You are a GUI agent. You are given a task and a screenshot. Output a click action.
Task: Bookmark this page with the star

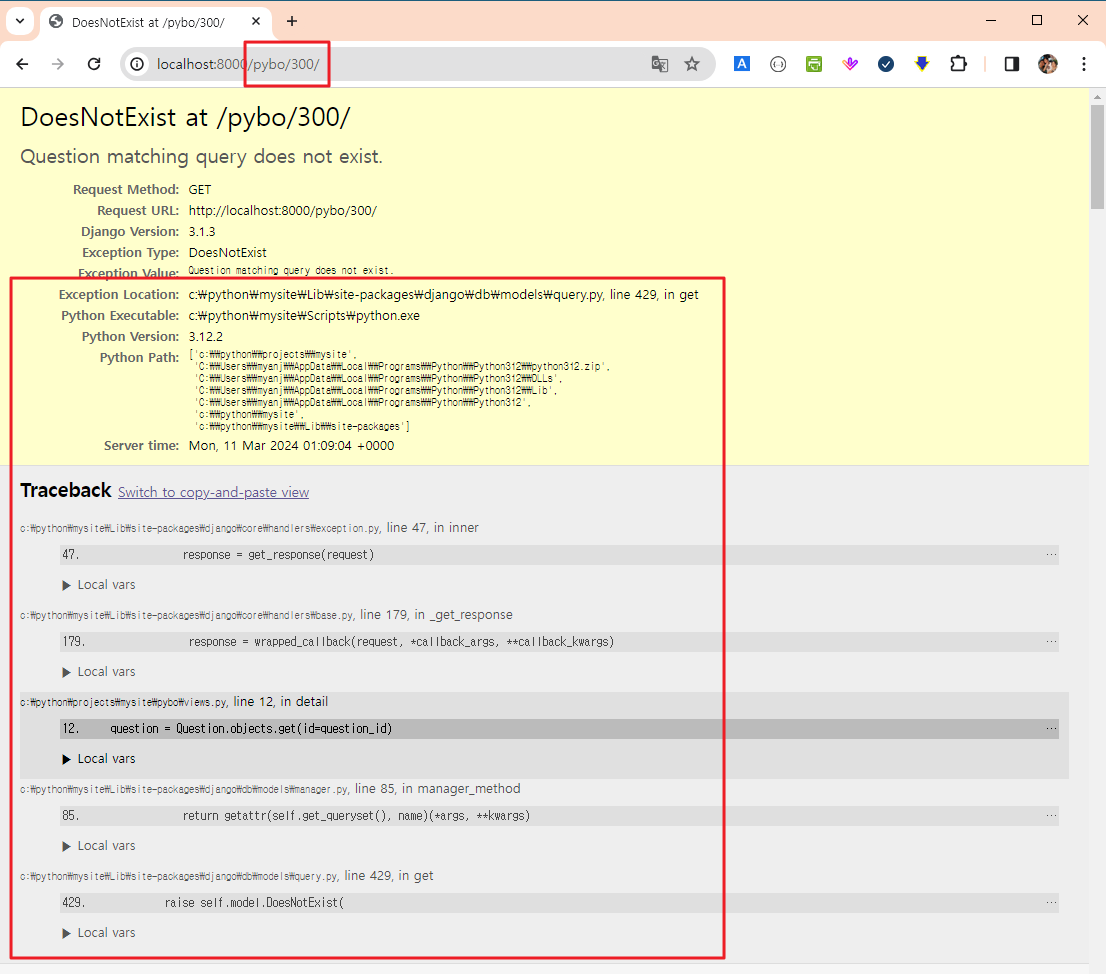tap(692, 64)
